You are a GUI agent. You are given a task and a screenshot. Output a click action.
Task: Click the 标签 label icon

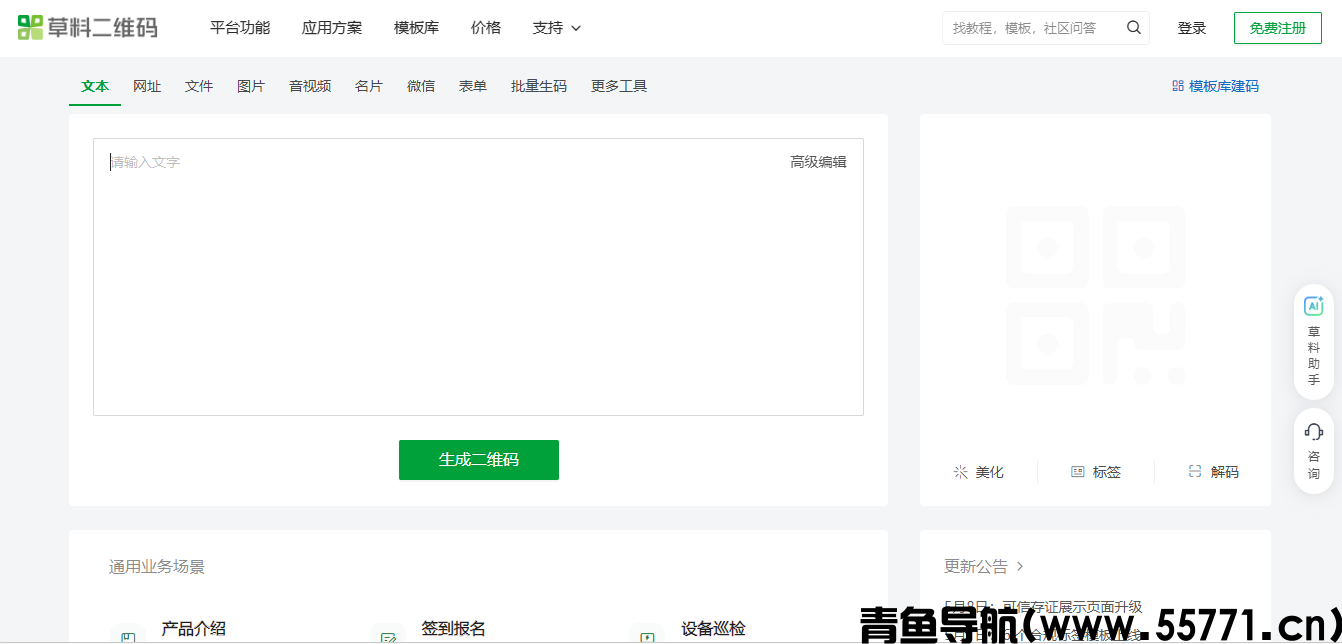(x=1077, y=472)
